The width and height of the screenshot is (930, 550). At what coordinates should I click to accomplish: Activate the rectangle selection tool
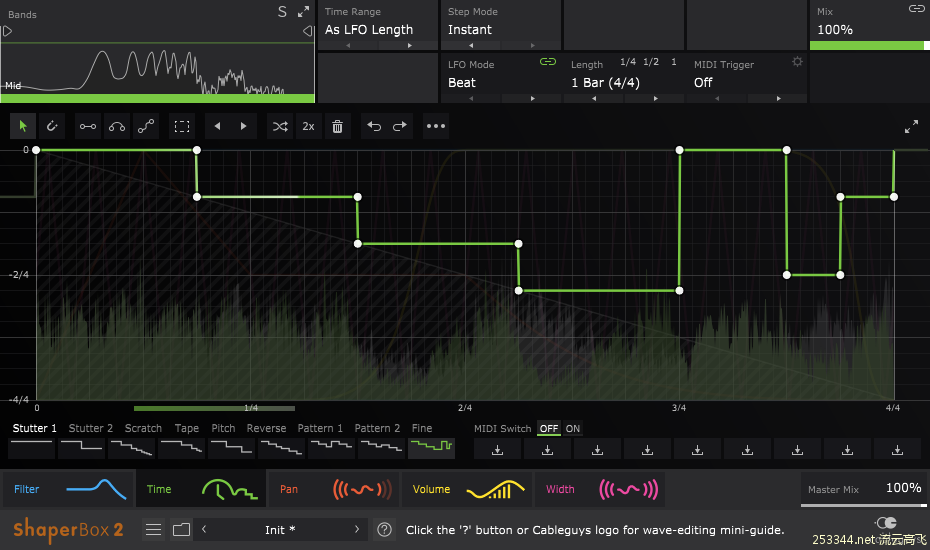click(181, 126)
